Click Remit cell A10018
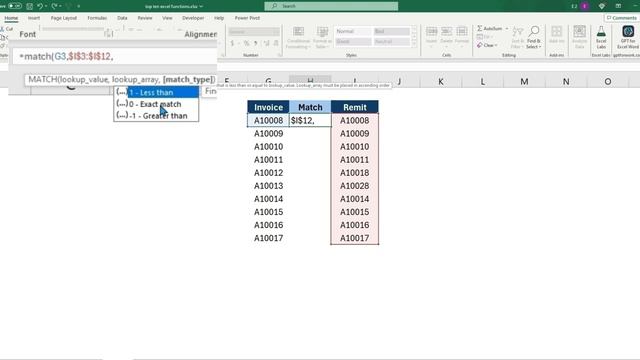640x360 pixels. pyautogui.click(x=355, y=173)
